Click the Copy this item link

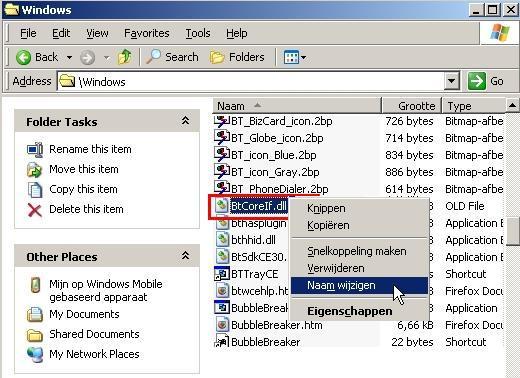pos(83,189)
